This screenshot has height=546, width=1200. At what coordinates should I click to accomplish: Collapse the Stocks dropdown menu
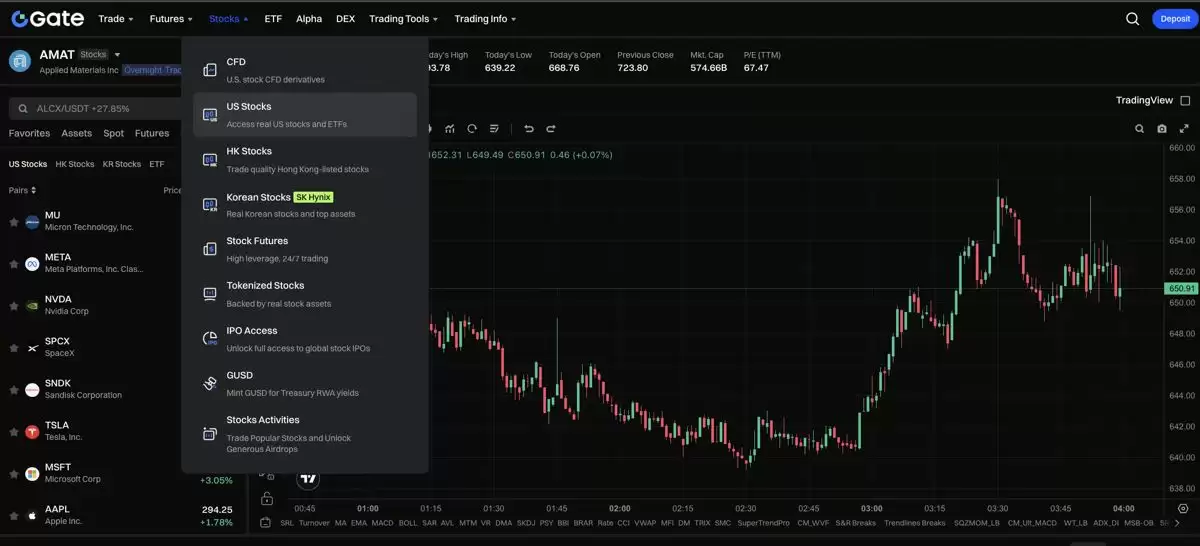point(229,19)
